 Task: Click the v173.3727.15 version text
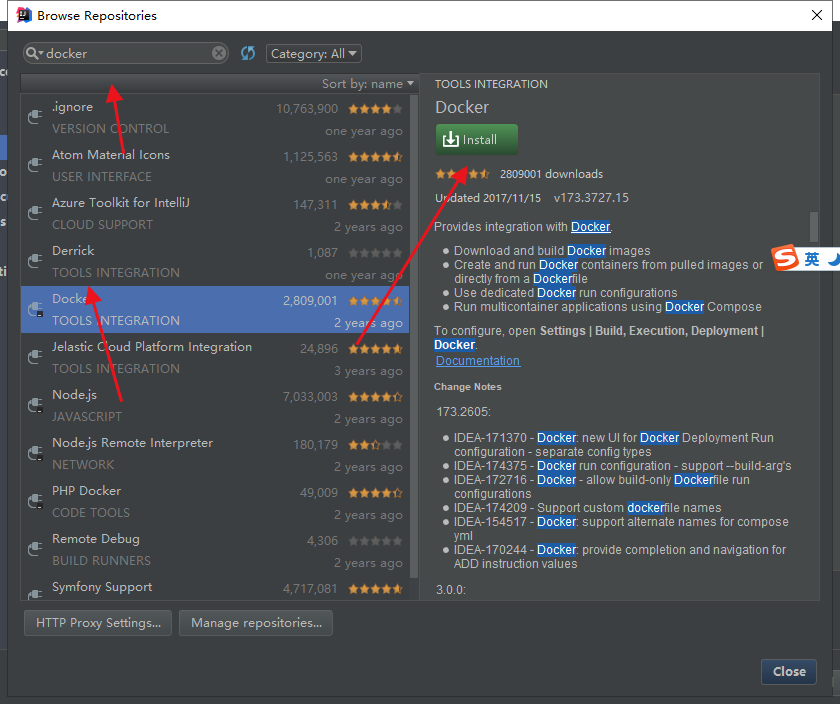click(591, 198)
